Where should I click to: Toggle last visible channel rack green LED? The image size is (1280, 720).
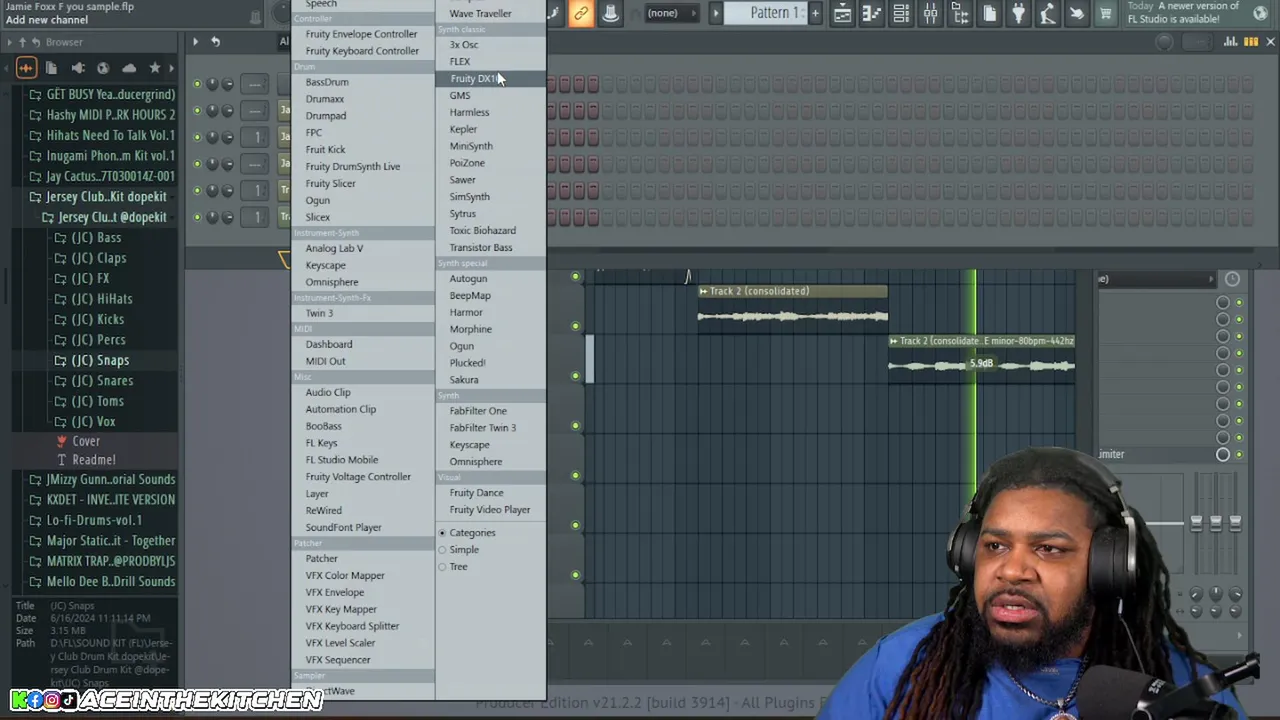197,216
